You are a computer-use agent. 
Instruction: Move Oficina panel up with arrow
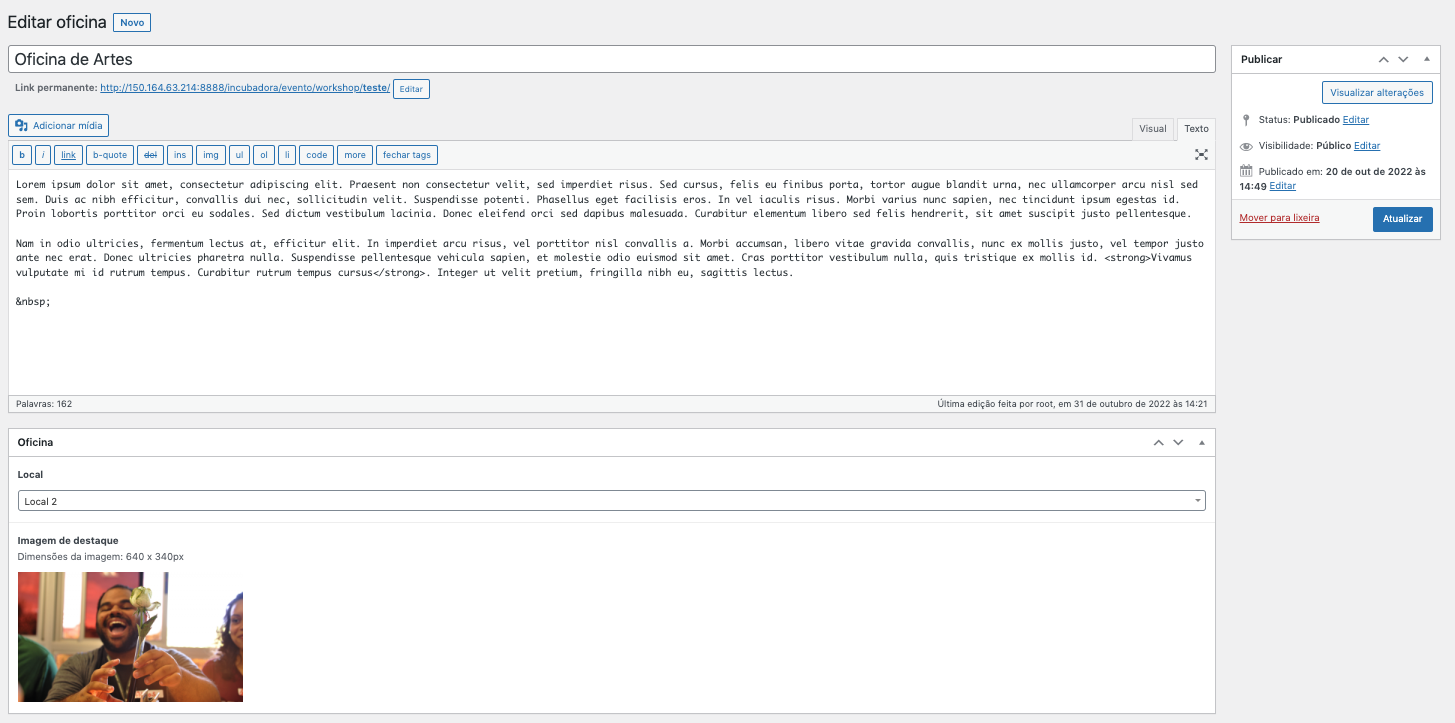pos(1158,442)
